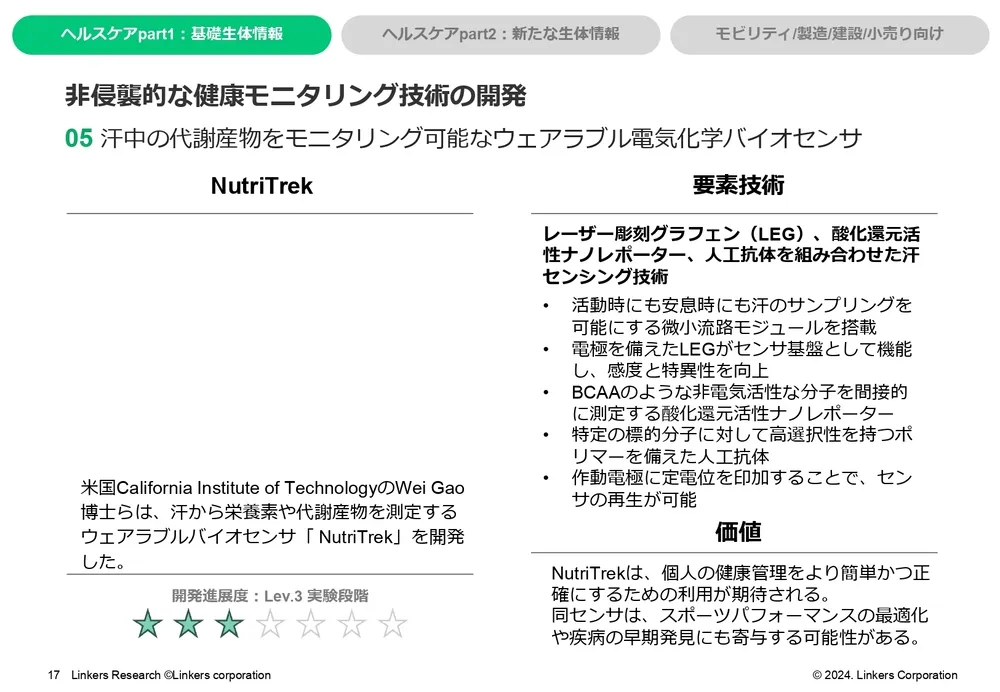The image size is (1000, 692).
Task: Click the © 2024. Linkers Corporation footer text
Action: pyautogui.click(x=884, y=675)
